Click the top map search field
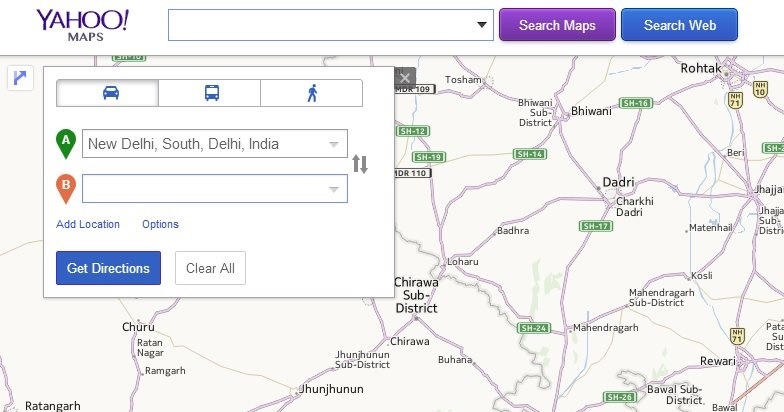The image size is (784, 412). coord(320,25)
